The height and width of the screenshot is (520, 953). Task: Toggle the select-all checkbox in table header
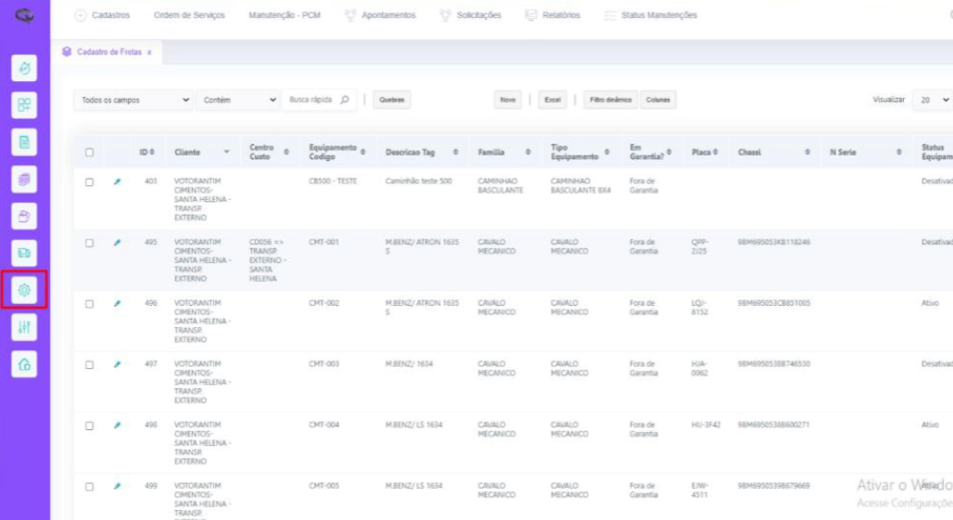click(x=89, y=152)
